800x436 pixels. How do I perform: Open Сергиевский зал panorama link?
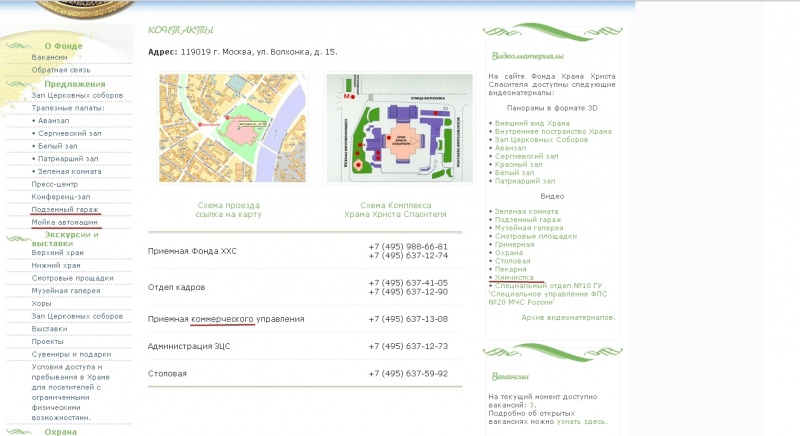point(527,157)
